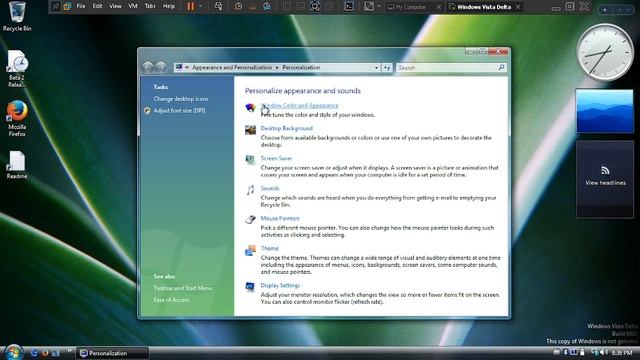This screenshot has height=360, width=640.
Task: Open the Desktop Background link
Action: 287,128
